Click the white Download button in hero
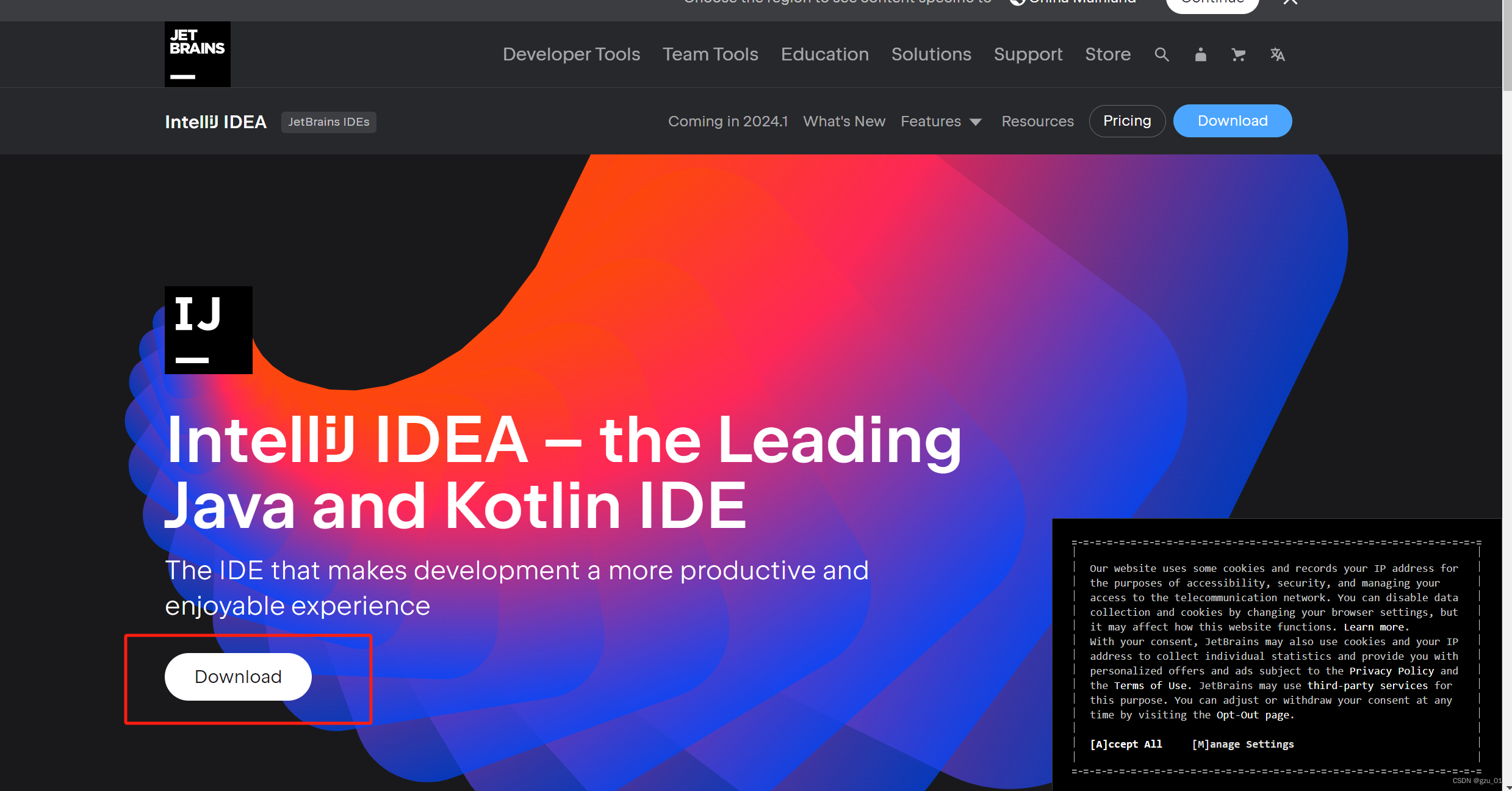The width and height of the screenshot is (1512, 791). click(238, 677)
